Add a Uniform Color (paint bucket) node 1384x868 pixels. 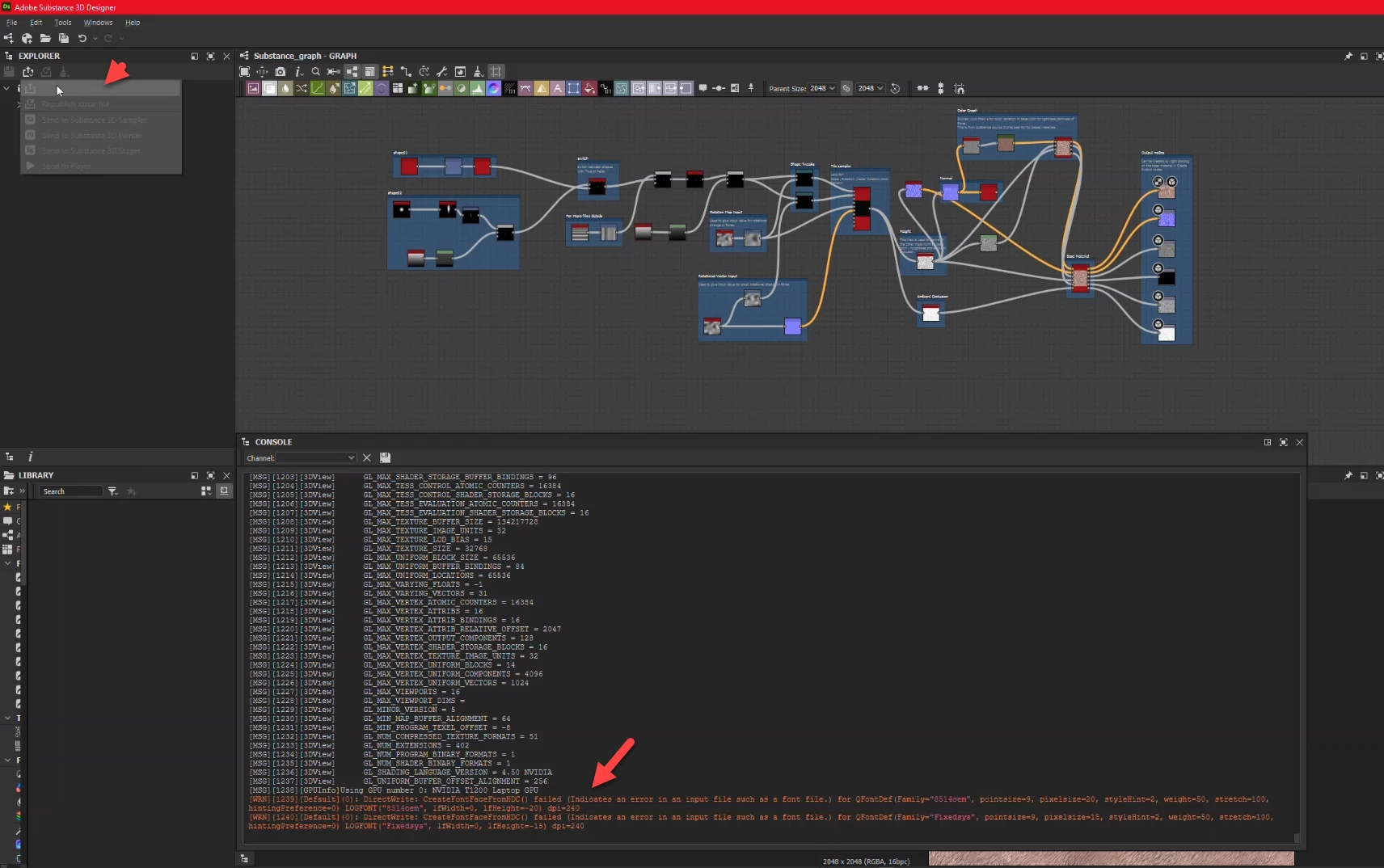click(589, 88)
